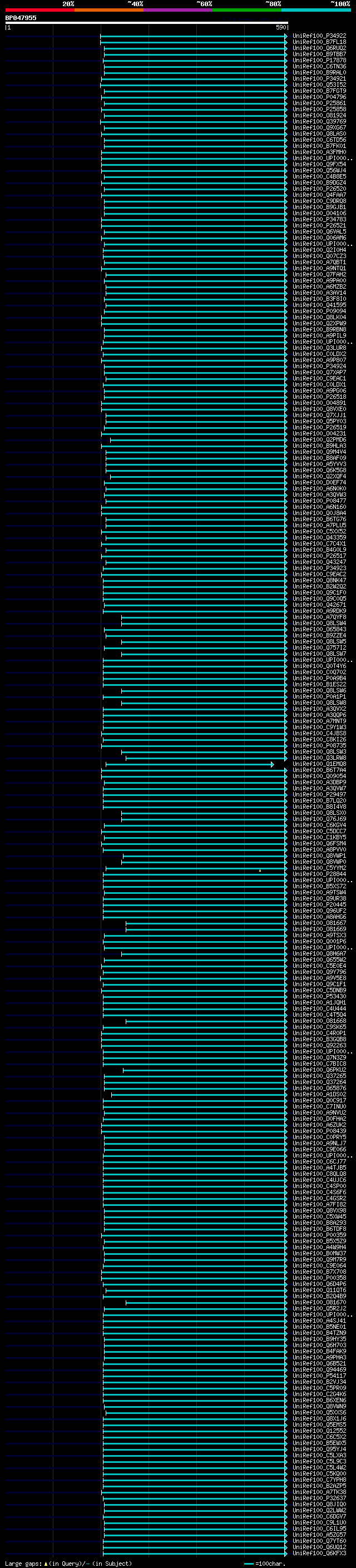Select hit label UniRef100_A7MNT9
This screenshot has height=1568, width=356.
click(x=319, y=721)
